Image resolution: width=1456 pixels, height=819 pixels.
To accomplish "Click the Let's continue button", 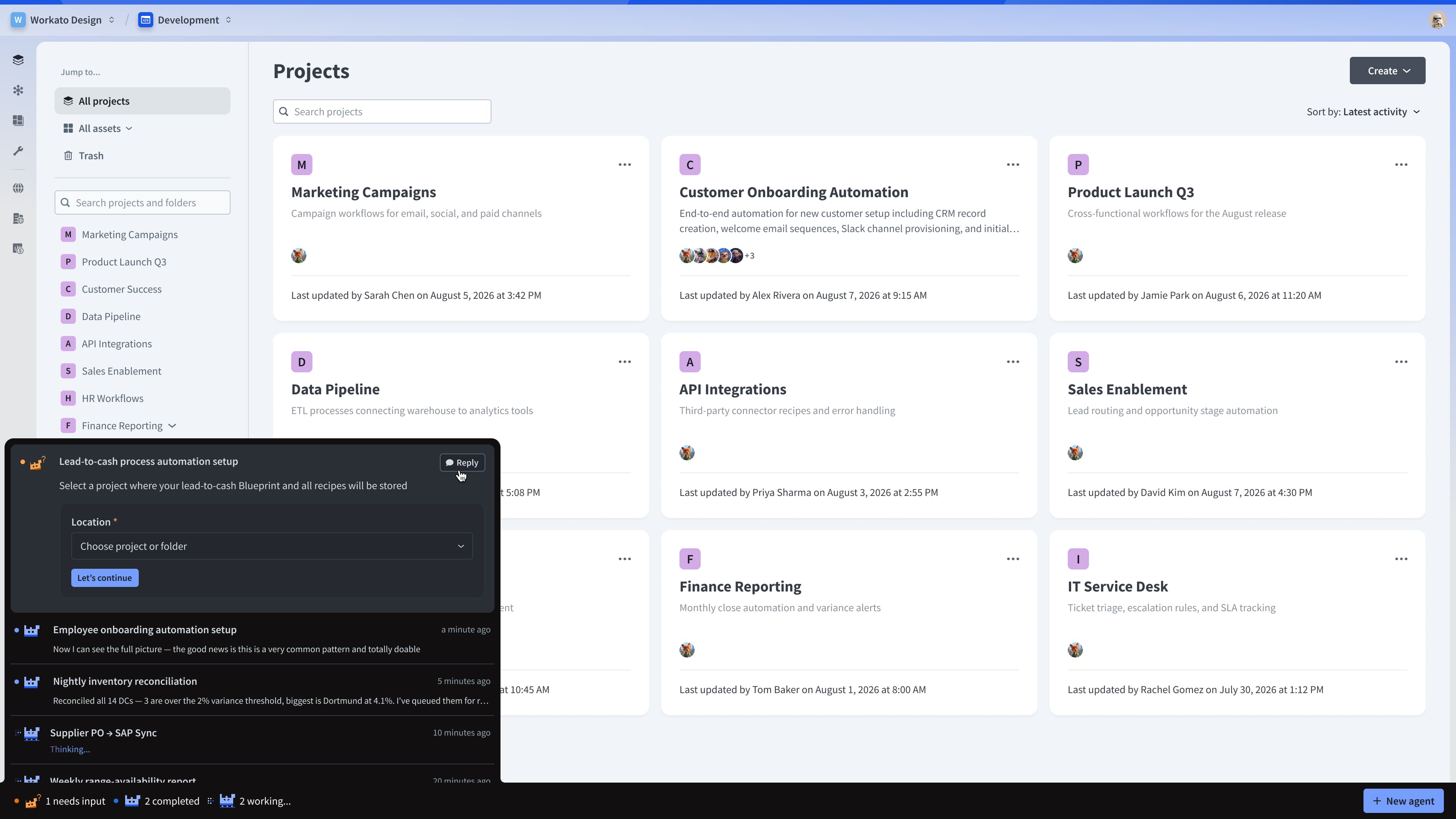I will [x=105, y=577].
